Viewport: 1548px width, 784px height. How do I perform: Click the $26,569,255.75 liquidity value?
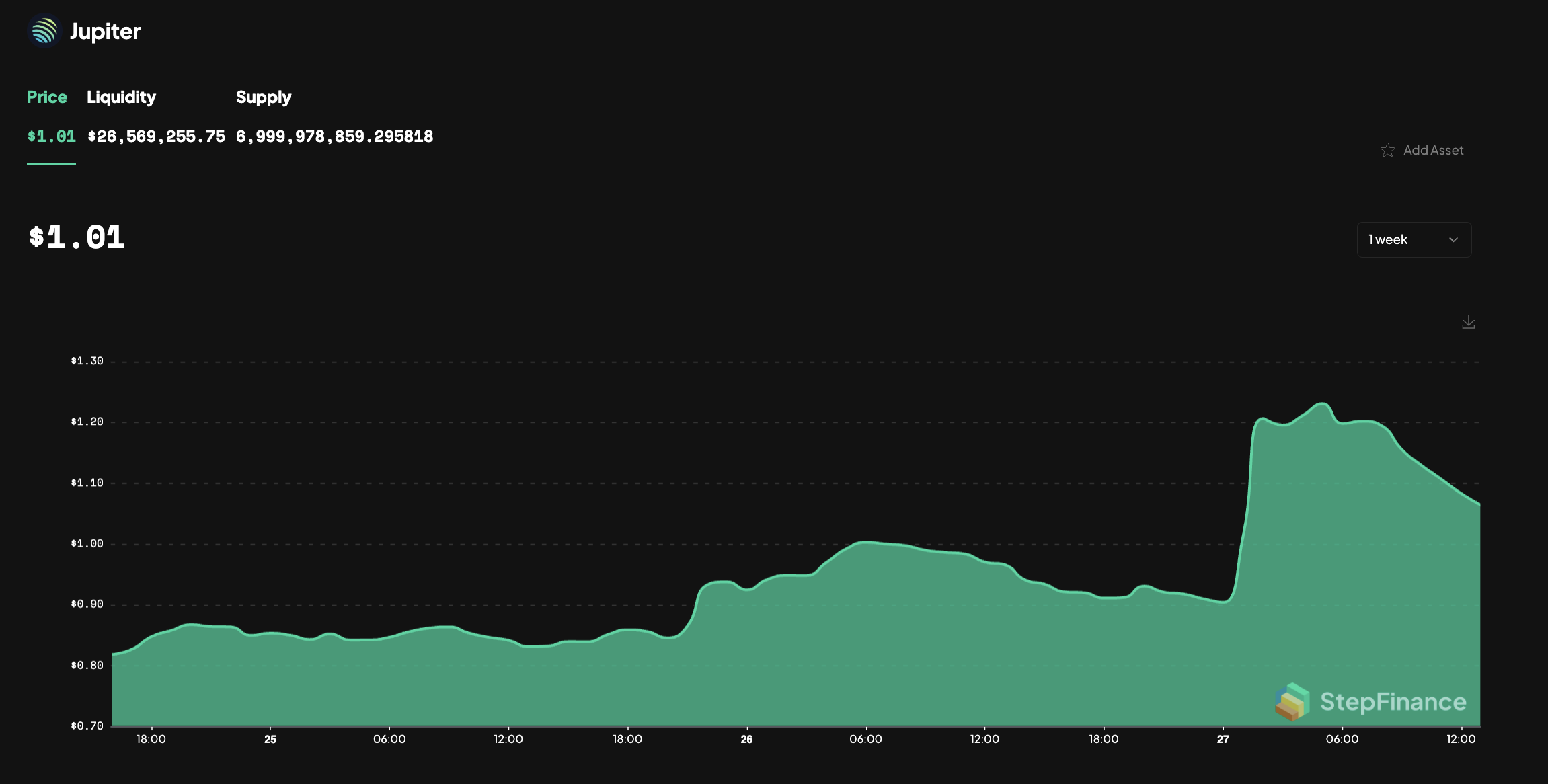pyautogui.click(x=156, y=136)
